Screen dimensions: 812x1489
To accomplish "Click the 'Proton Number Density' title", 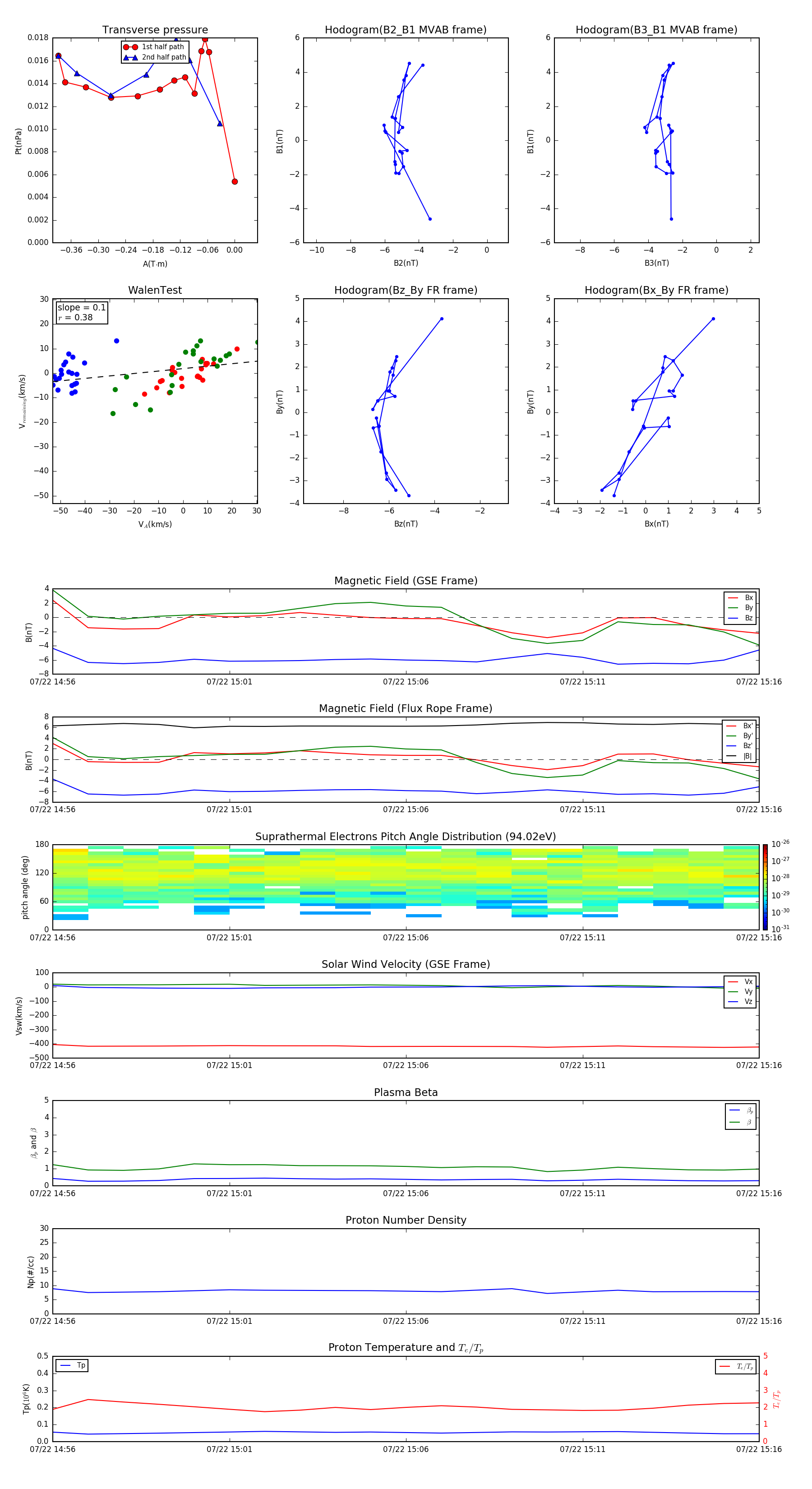I will click(406, 1220).
